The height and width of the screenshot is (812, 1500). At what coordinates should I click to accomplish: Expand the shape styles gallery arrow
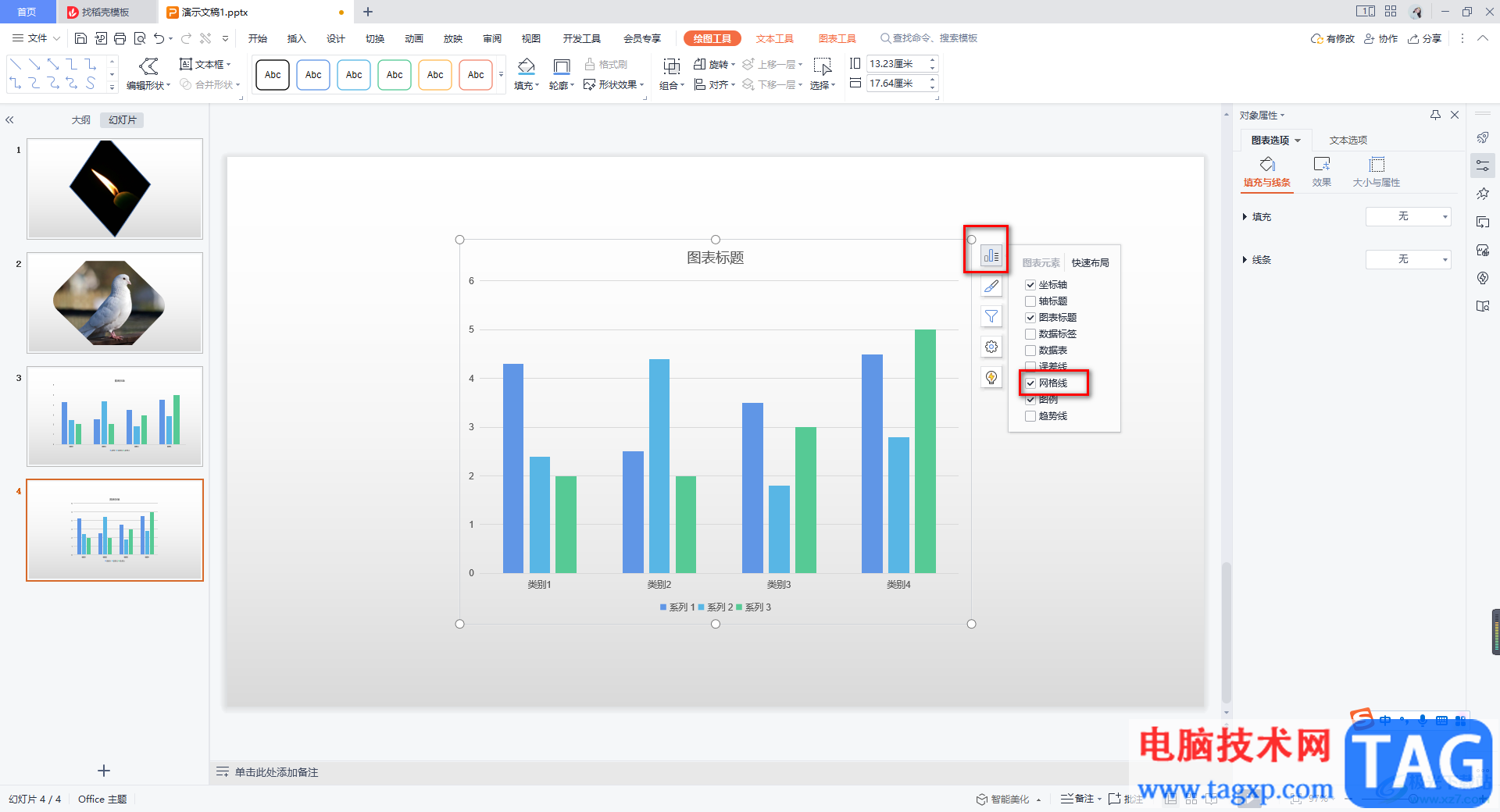point(501,75)
